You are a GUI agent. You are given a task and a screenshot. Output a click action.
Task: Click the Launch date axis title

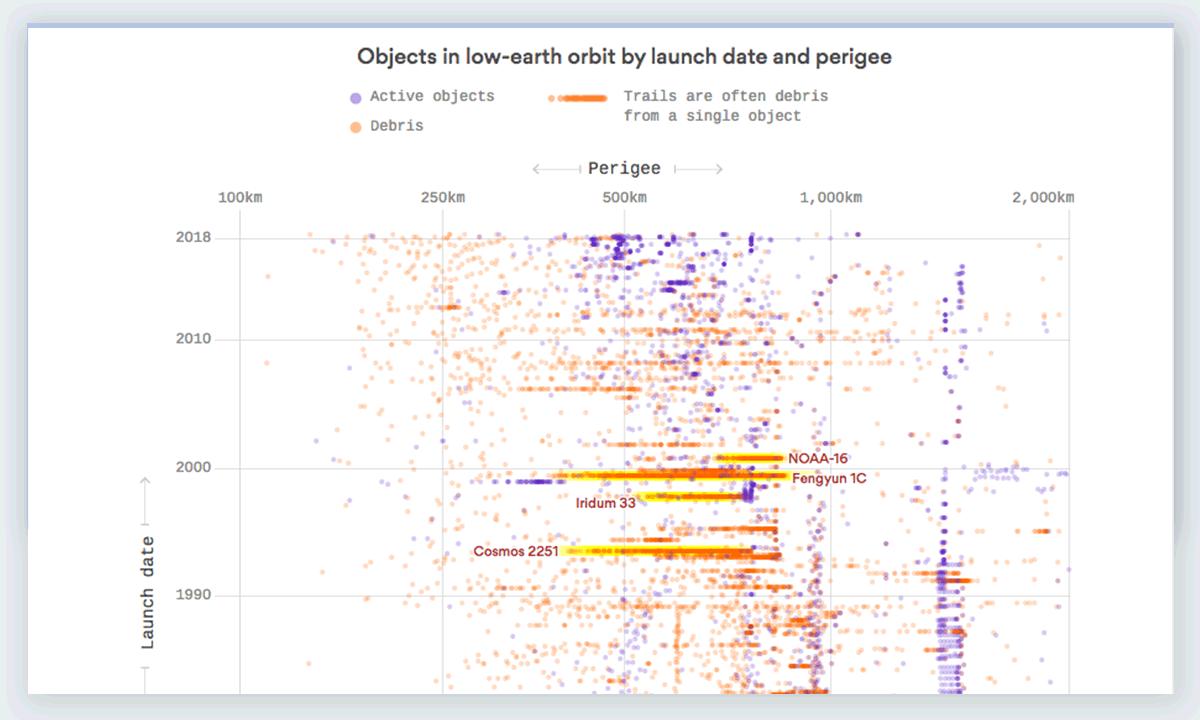coord(148,592)
